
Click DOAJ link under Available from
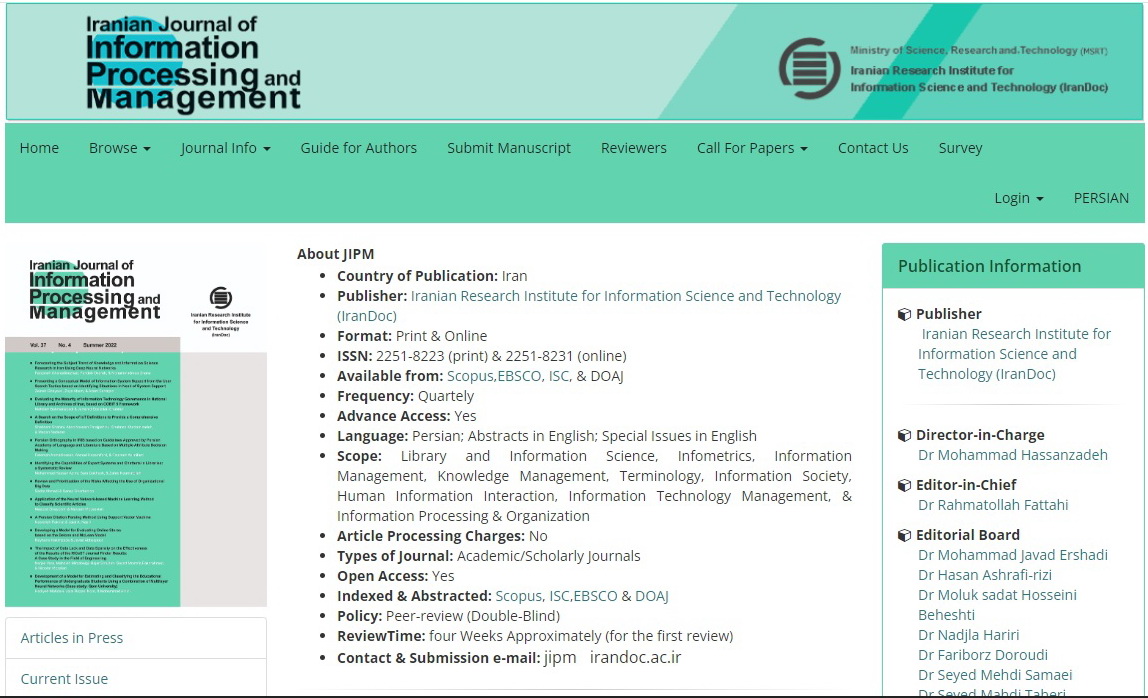point(607,376)
